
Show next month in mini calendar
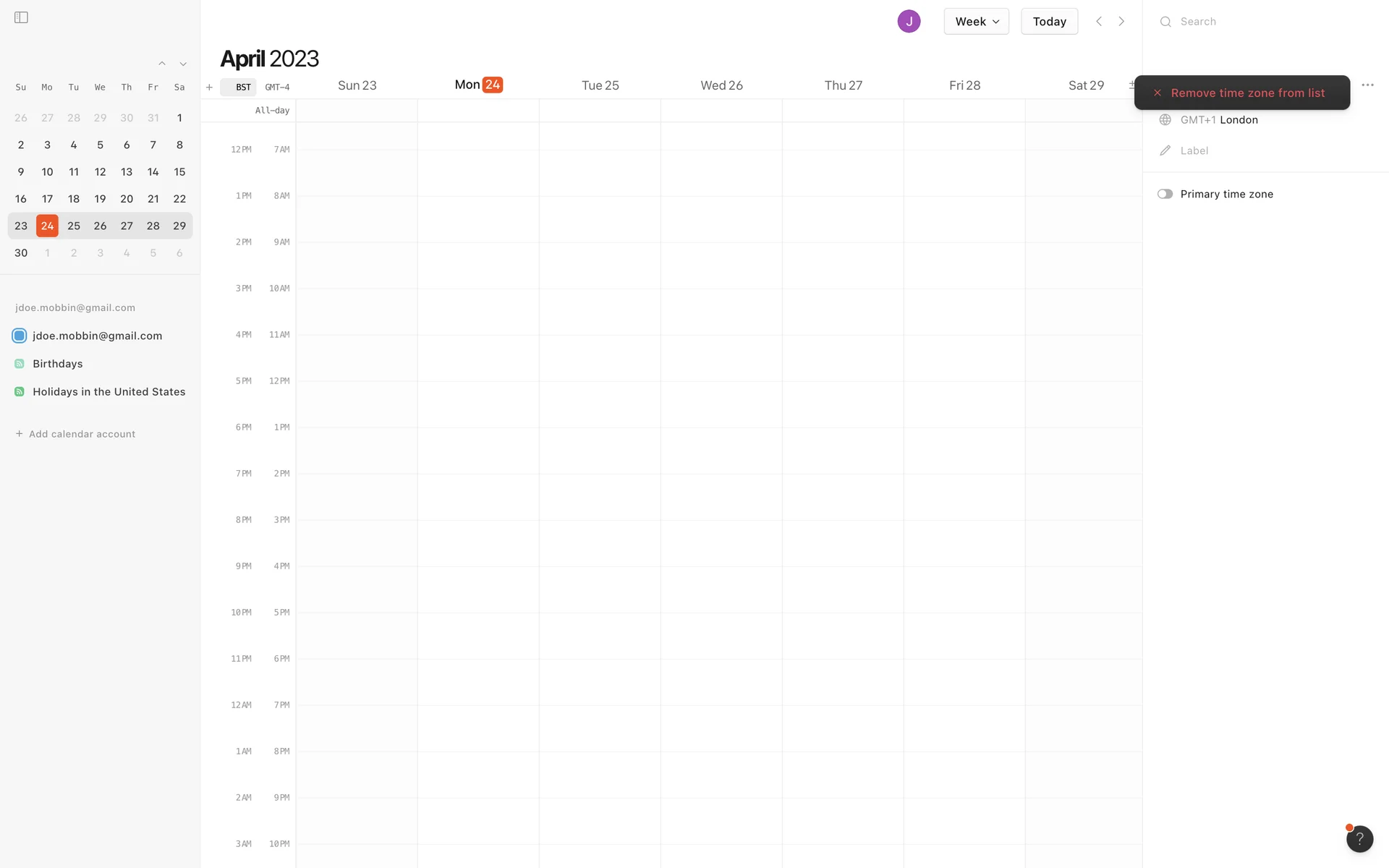[x=183, y=64]
